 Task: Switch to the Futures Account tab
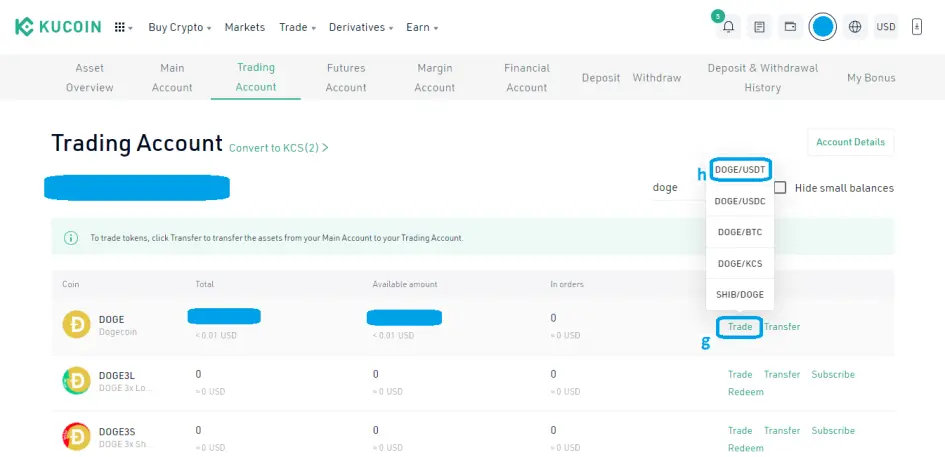click(x=346, y=77)
